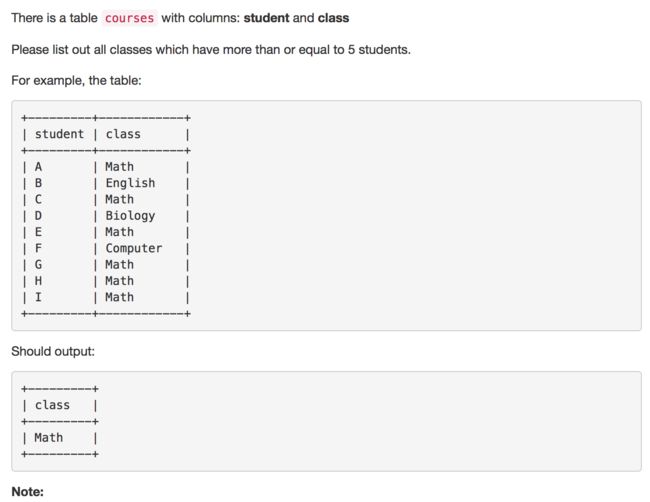This screenshot has width=650, height=502.
Task: Click the sentence about classes with 5 students
Action: 211,50
